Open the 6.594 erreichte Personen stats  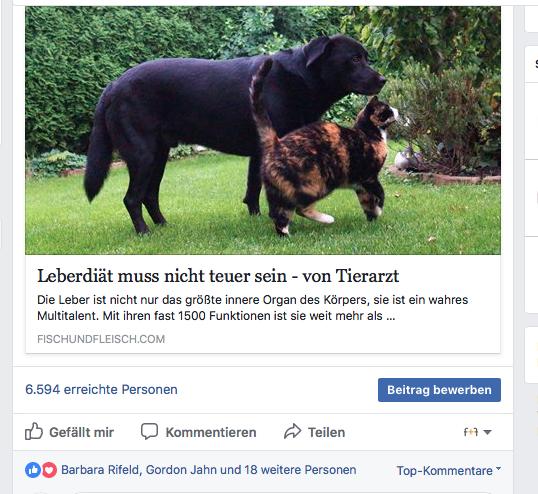click(101, 389)
